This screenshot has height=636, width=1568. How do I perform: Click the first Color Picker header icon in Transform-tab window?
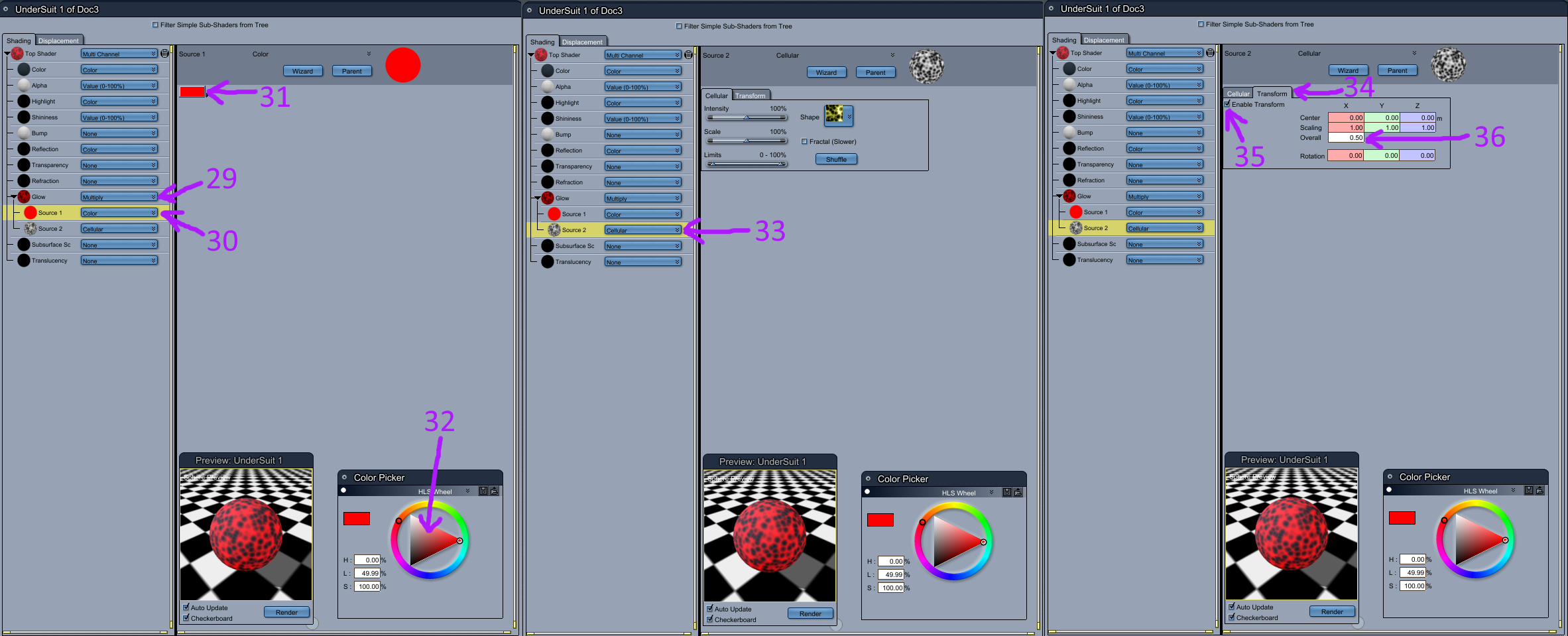tap(1529, 491)
